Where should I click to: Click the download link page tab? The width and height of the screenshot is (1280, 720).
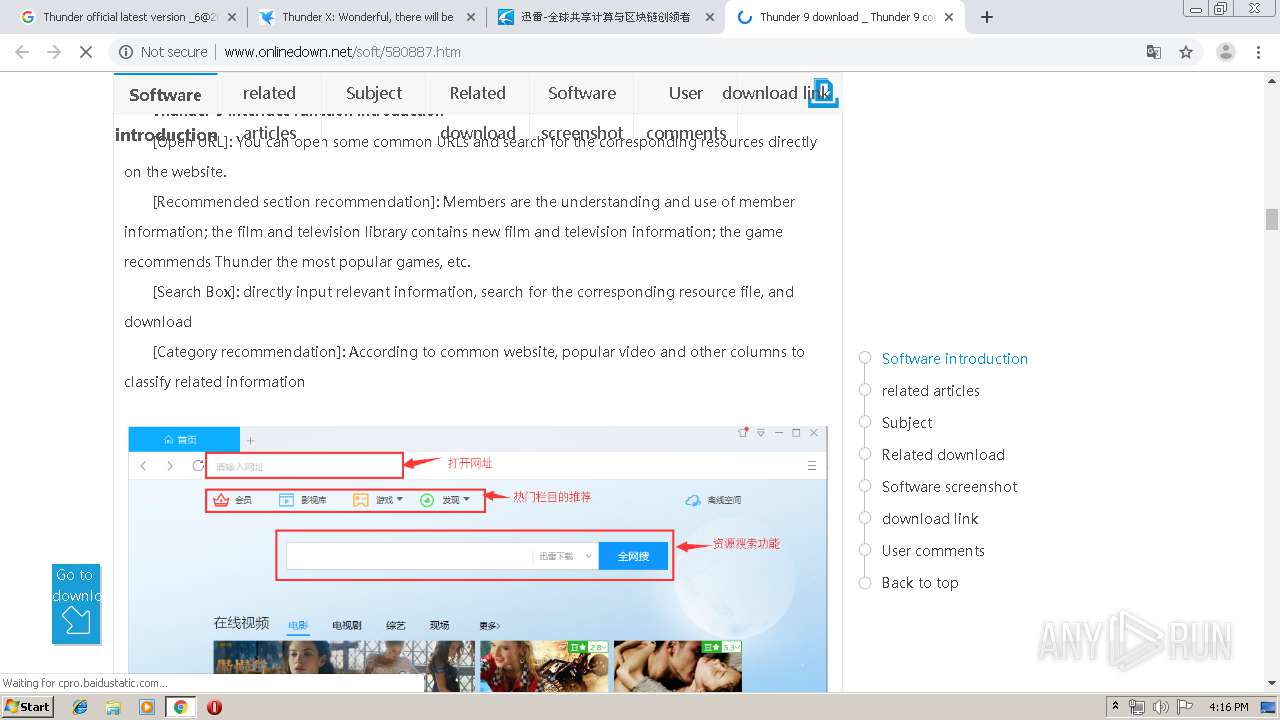click(777, 93)
